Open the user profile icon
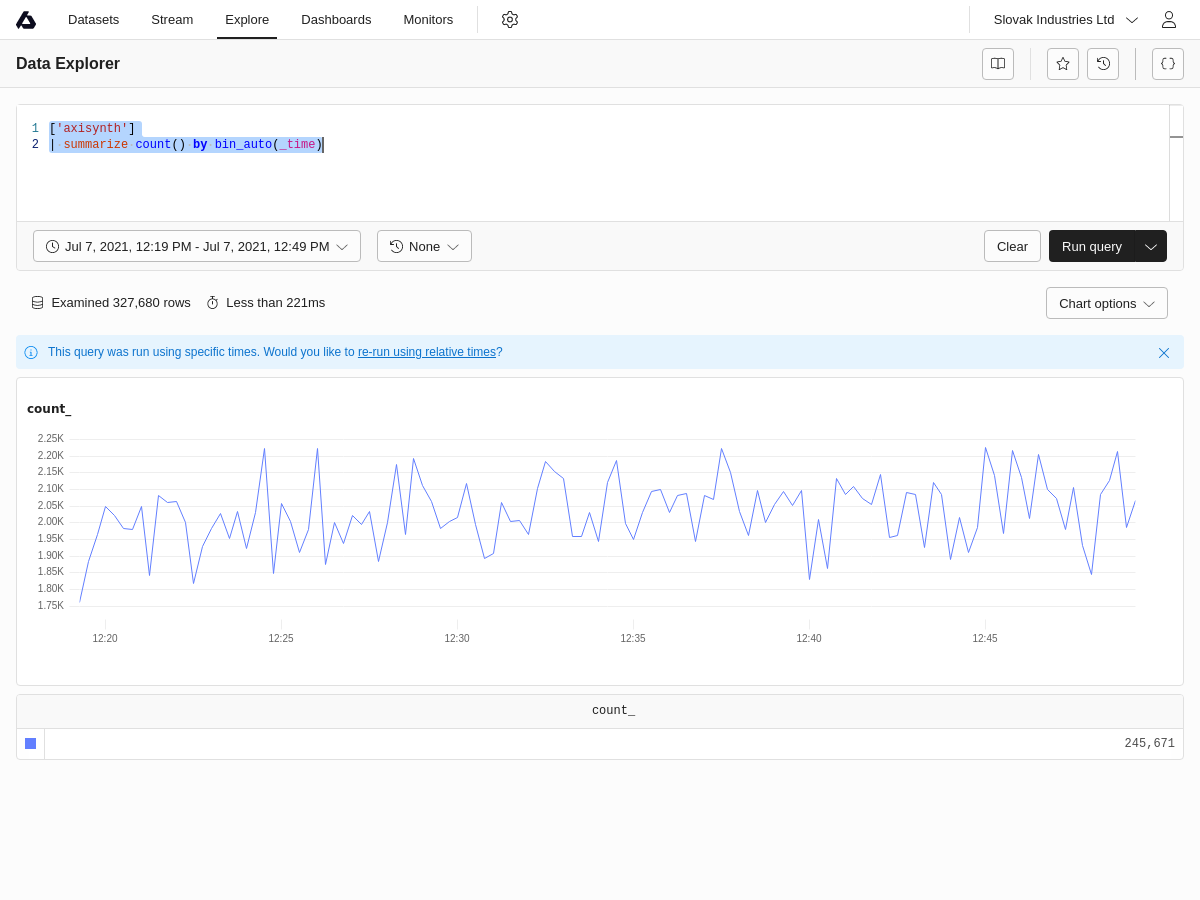 1168,20
